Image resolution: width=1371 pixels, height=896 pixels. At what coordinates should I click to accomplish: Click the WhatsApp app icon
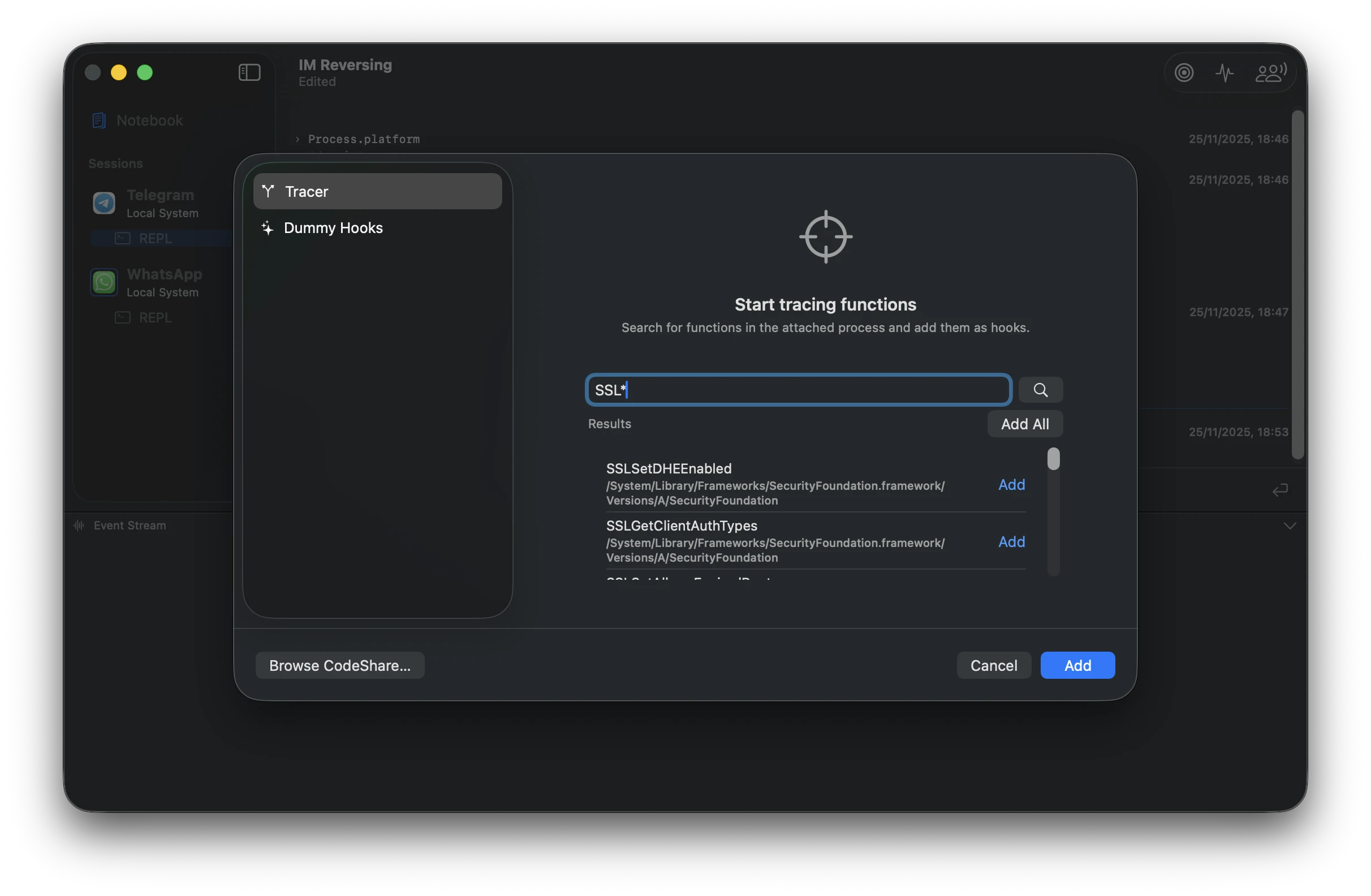tap(104, 282)
